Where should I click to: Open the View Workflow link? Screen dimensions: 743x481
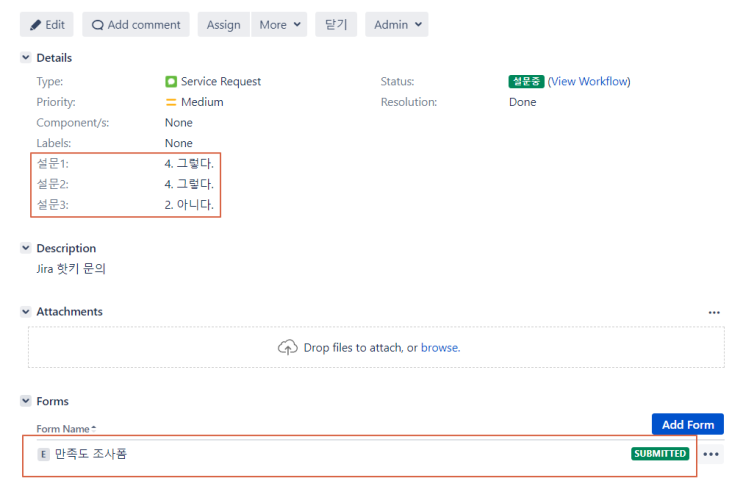click(x=590, y=81)
